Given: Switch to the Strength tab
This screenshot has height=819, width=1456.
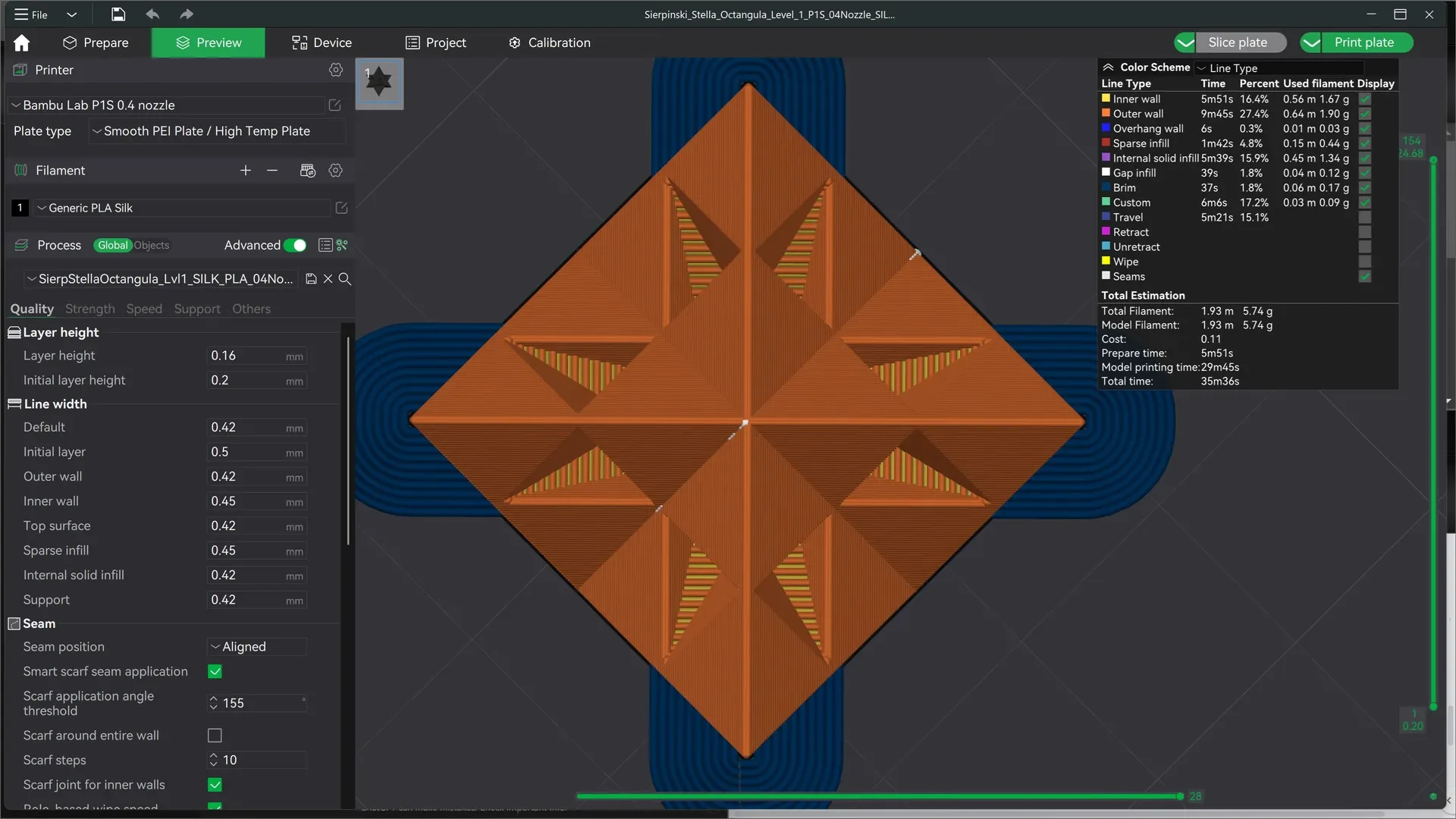Looking at the screenshot, I should (x=89, y=309).
